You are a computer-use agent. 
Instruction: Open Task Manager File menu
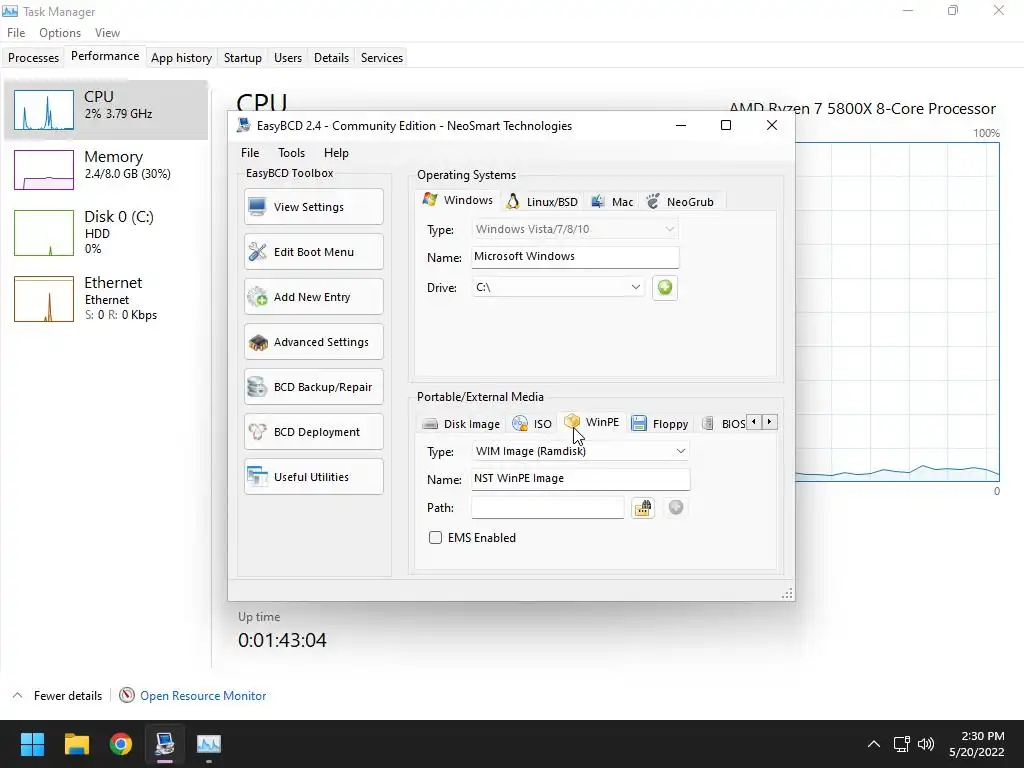pos(16,33)
